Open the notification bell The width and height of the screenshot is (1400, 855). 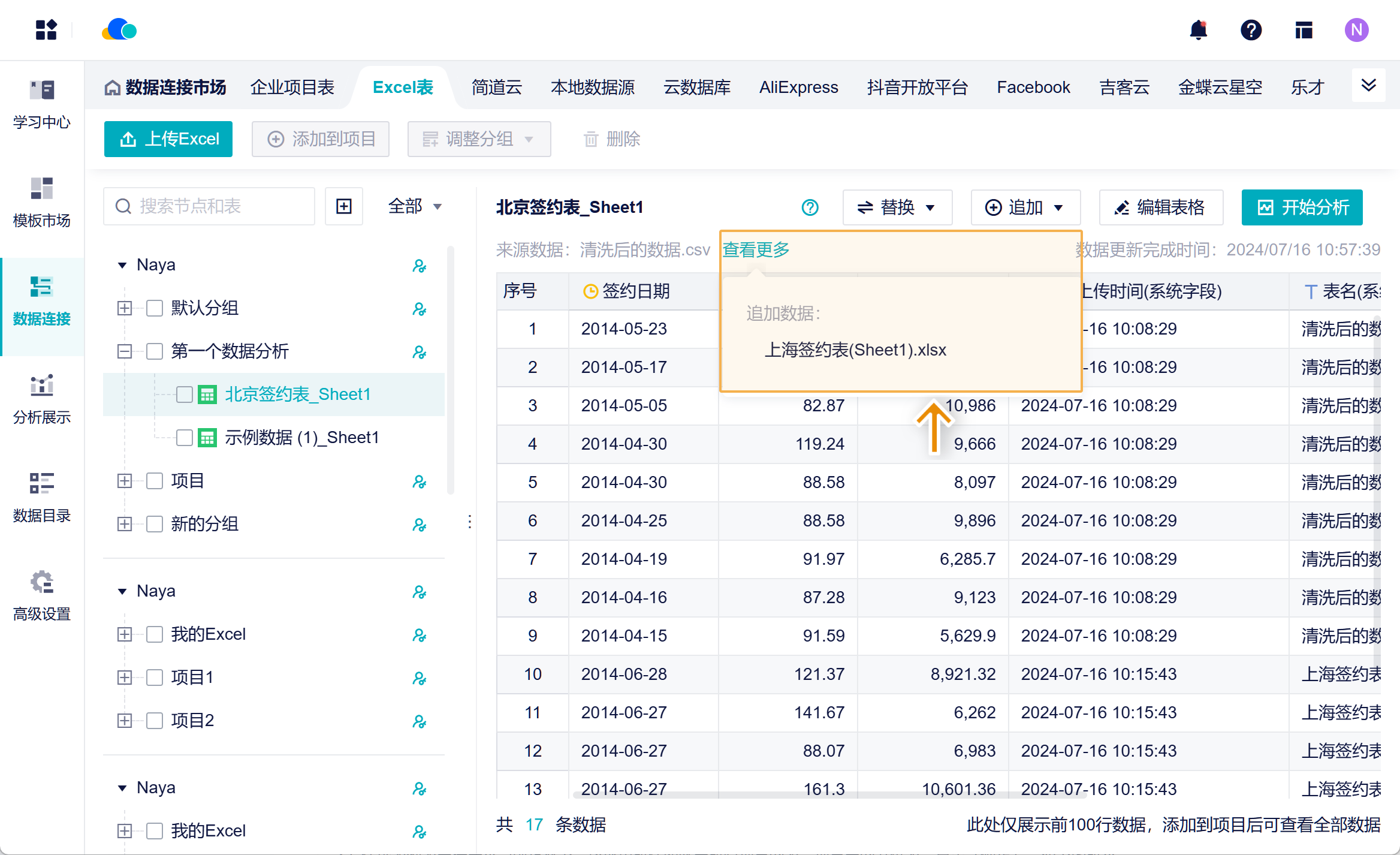1198,30
